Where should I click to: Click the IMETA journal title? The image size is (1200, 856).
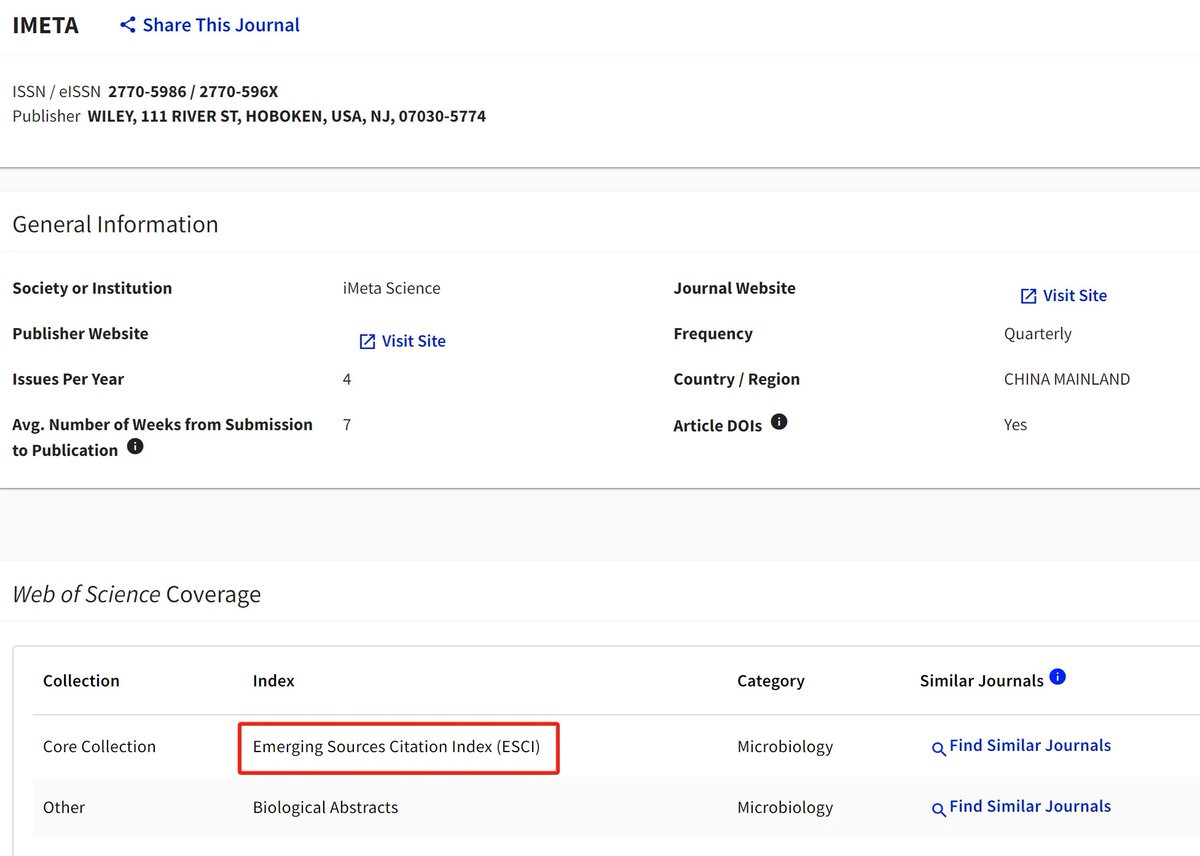pyautogui.click(x=46, y=26)
